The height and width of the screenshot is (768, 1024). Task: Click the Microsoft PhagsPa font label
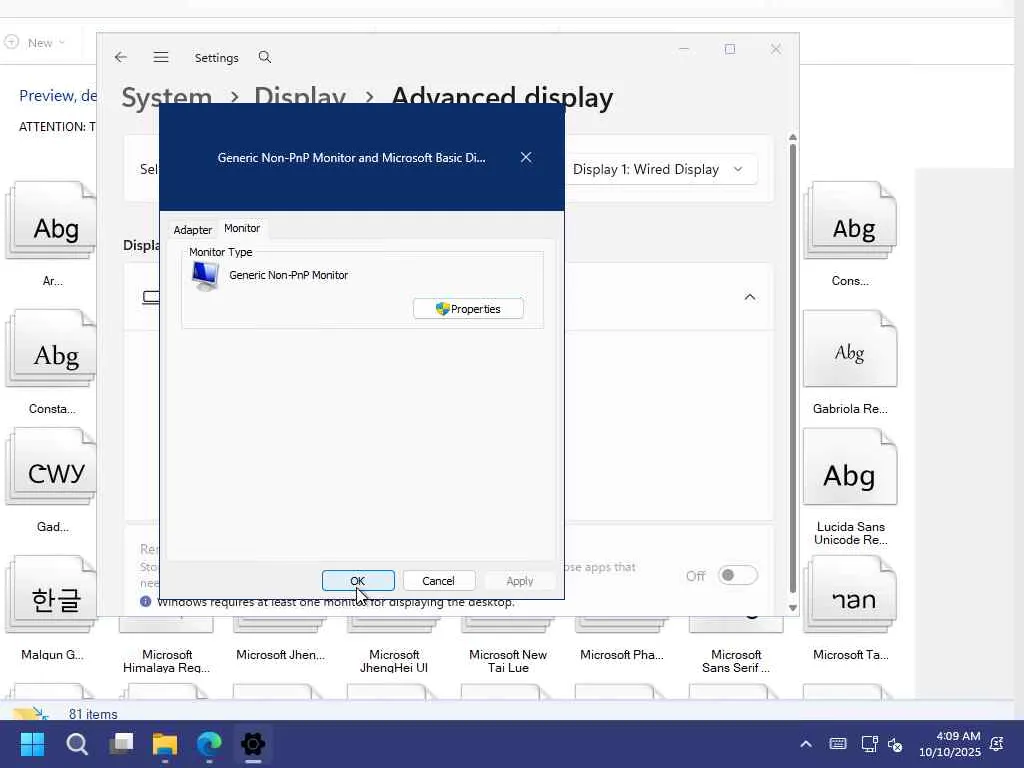622,654
